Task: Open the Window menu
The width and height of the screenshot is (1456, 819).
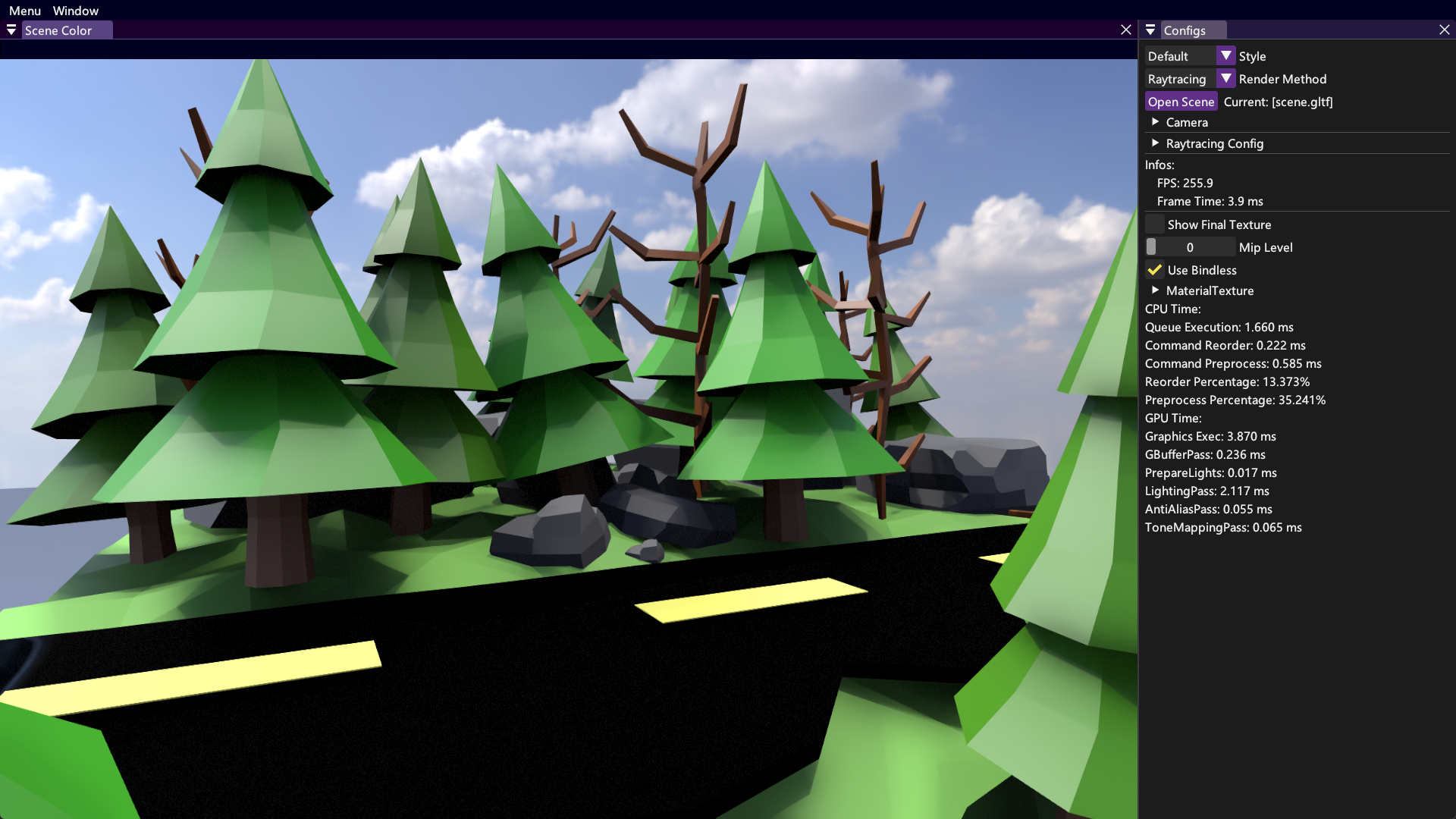Action: pyautogui.click(x=76, y=11)
